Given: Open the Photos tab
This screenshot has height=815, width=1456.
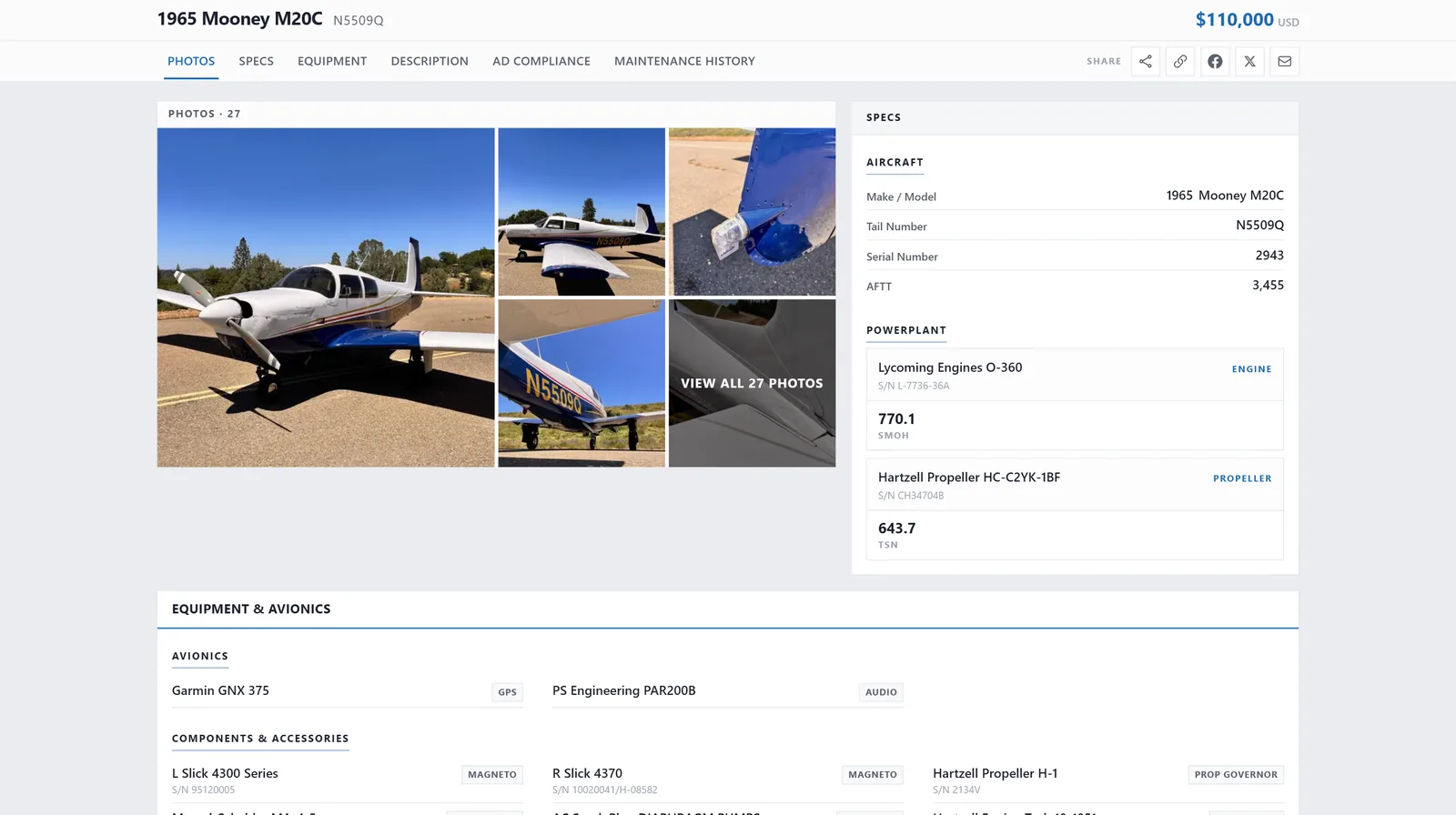Looking at the screenshot, I should (x=191, y=61).
